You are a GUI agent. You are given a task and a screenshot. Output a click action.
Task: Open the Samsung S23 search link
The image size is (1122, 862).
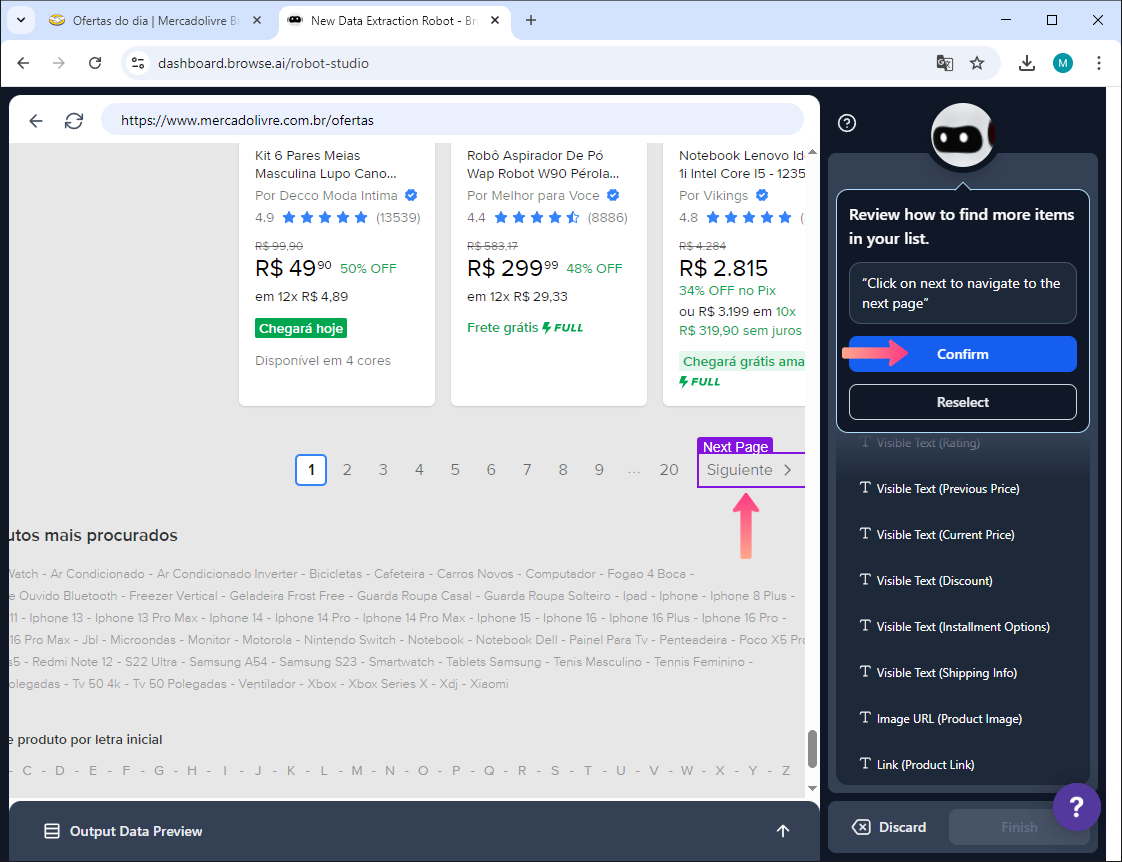point(318,662)
